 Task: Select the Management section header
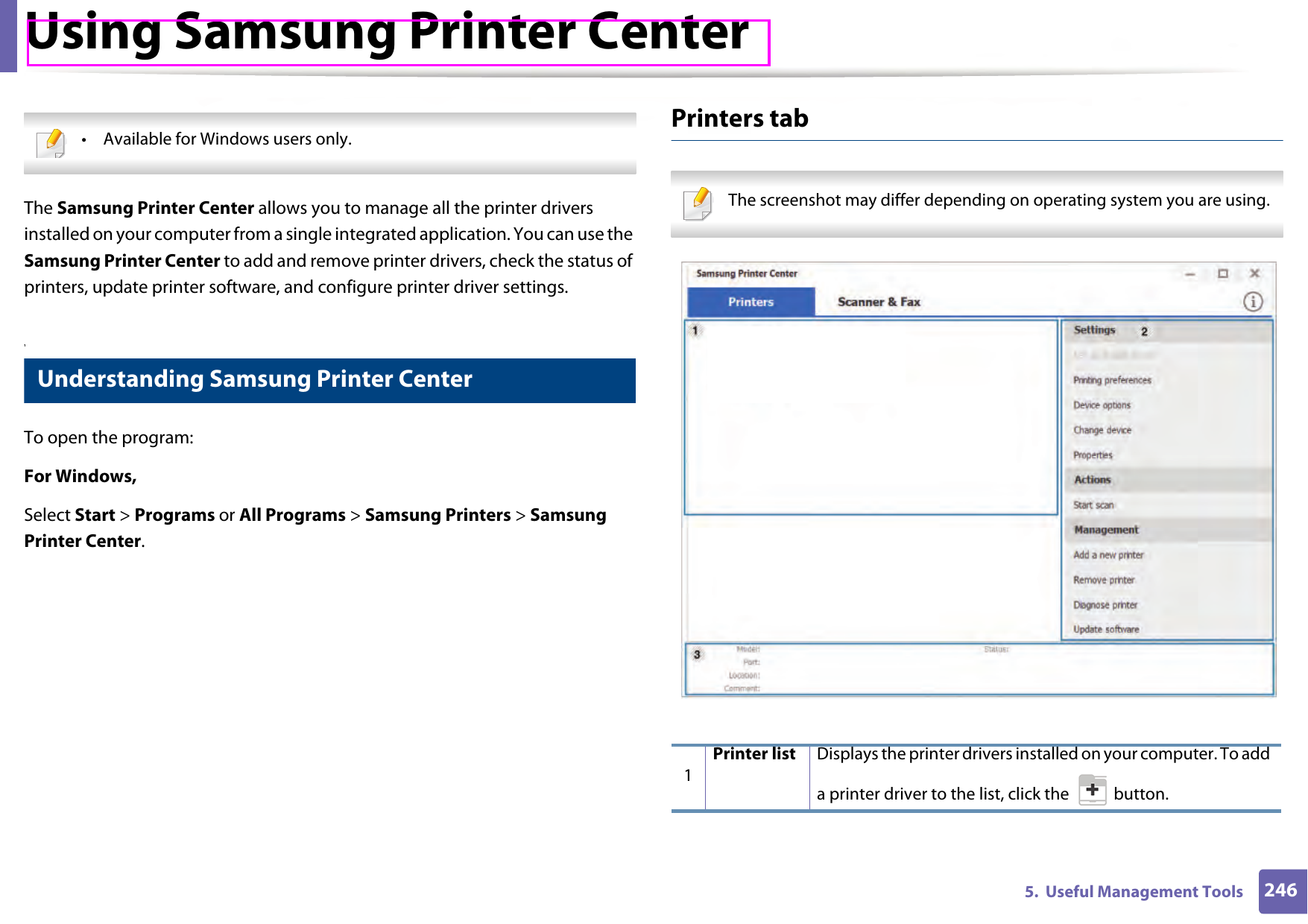pyautogui.click(x=1106, y=529)
